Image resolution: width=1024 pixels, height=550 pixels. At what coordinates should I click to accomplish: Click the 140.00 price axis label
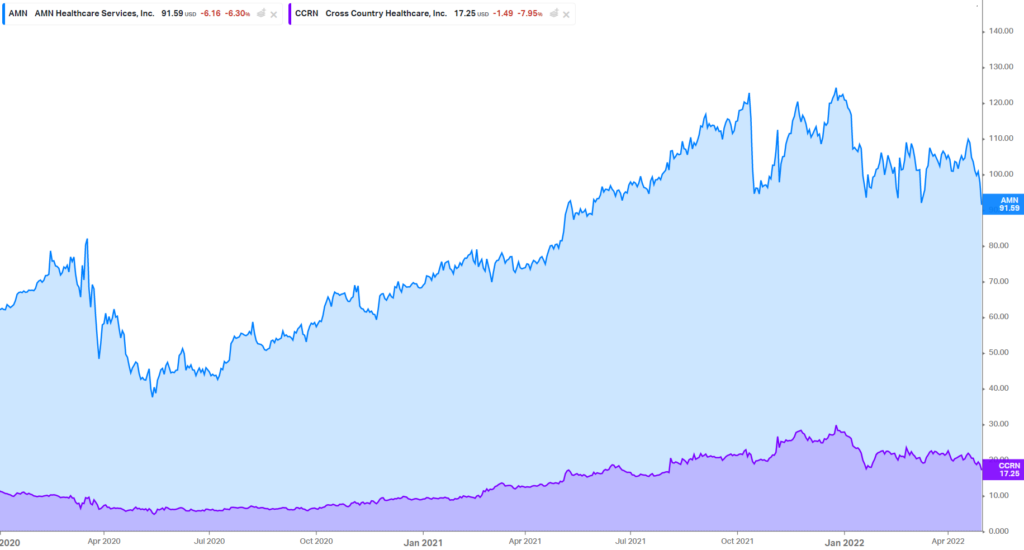click(1001, 31)
